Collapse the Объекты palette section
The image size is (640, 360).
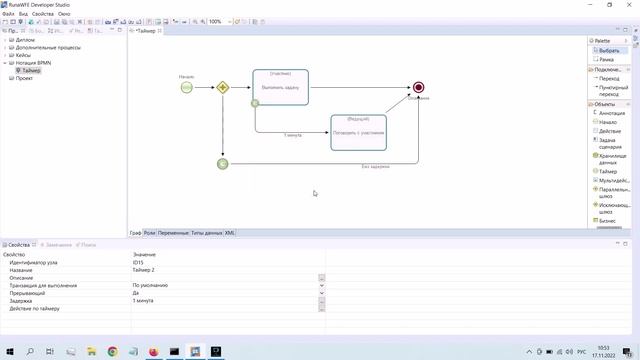pos(628,104)
